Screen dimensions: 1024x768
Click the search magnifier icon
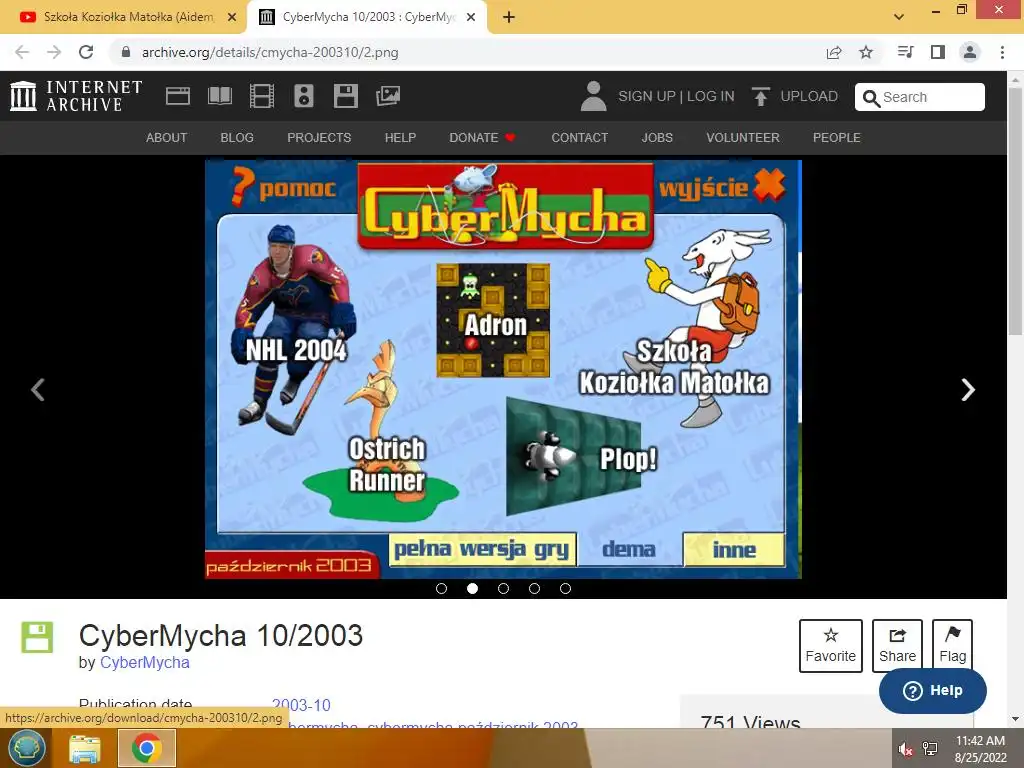coord(871,97)
